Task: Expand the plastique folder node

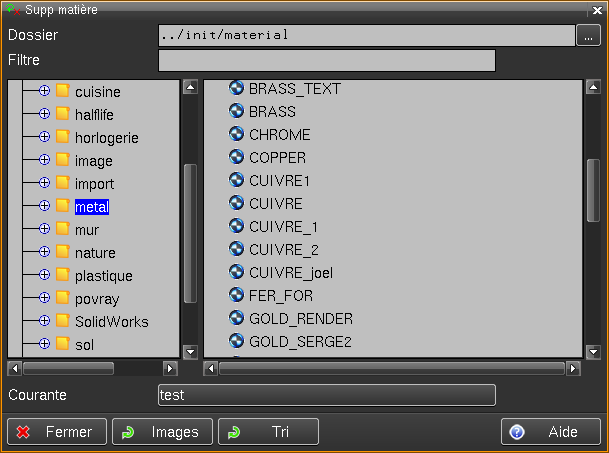Action: (x=44, y=275)
